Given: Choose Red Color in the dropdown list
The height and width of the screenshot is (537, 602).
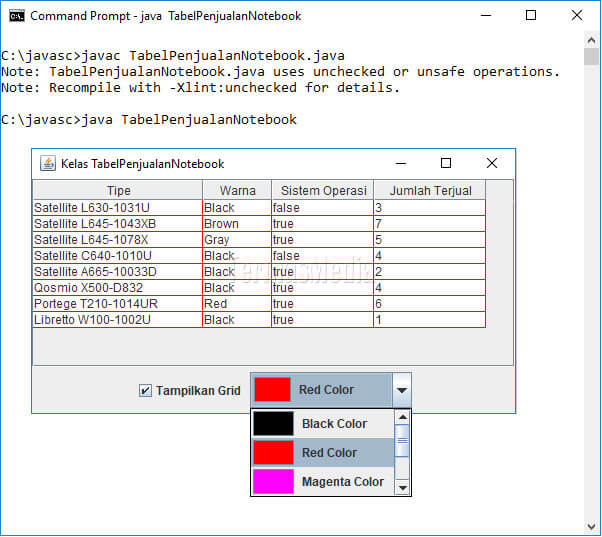Looking at the screenshot, I should [323, 453].
